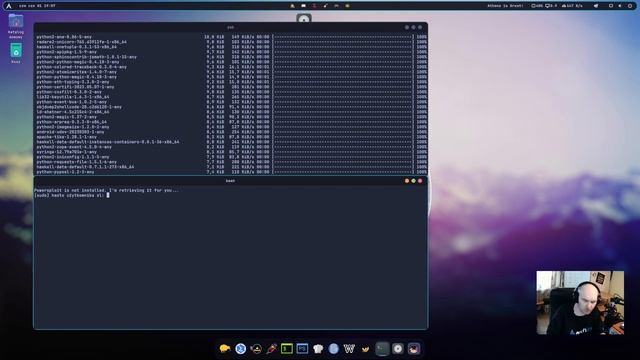Open the trash bin desktop icon
640x360 pixels.
click(16, 51)
